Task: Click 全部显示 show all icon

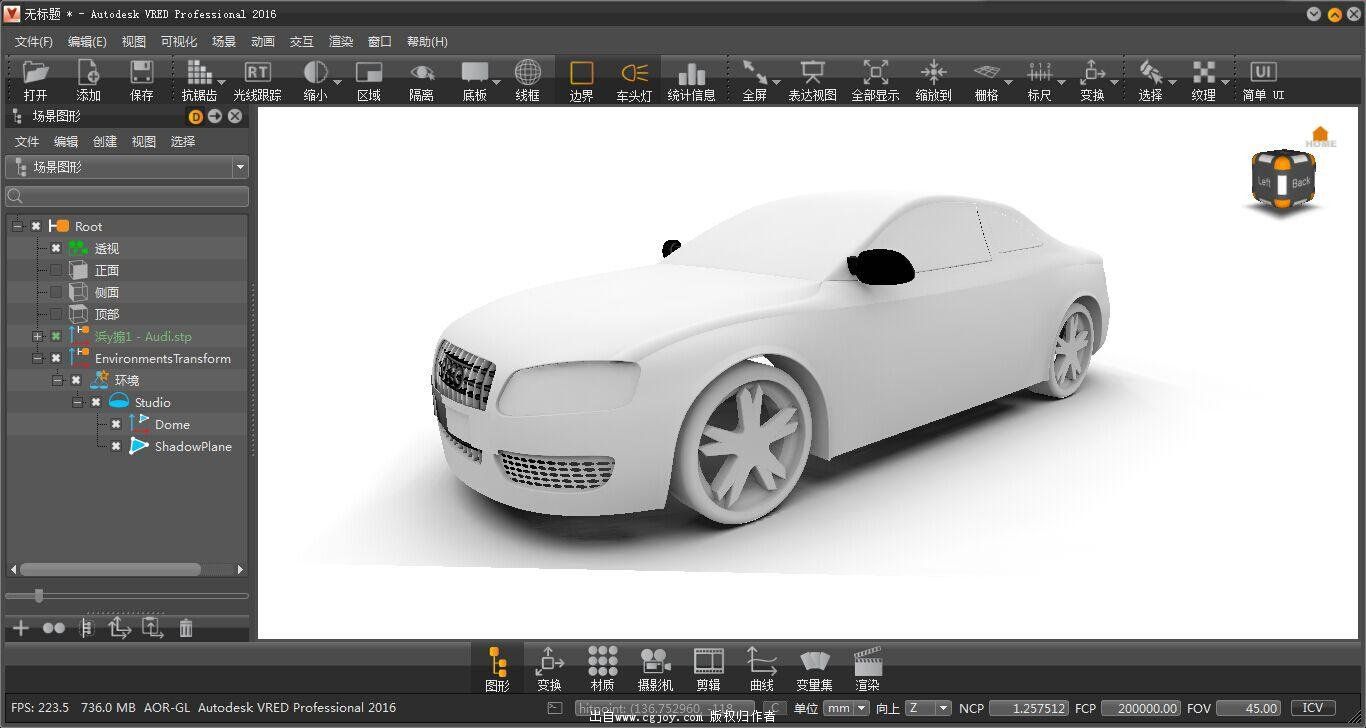Action: [875, 72]
